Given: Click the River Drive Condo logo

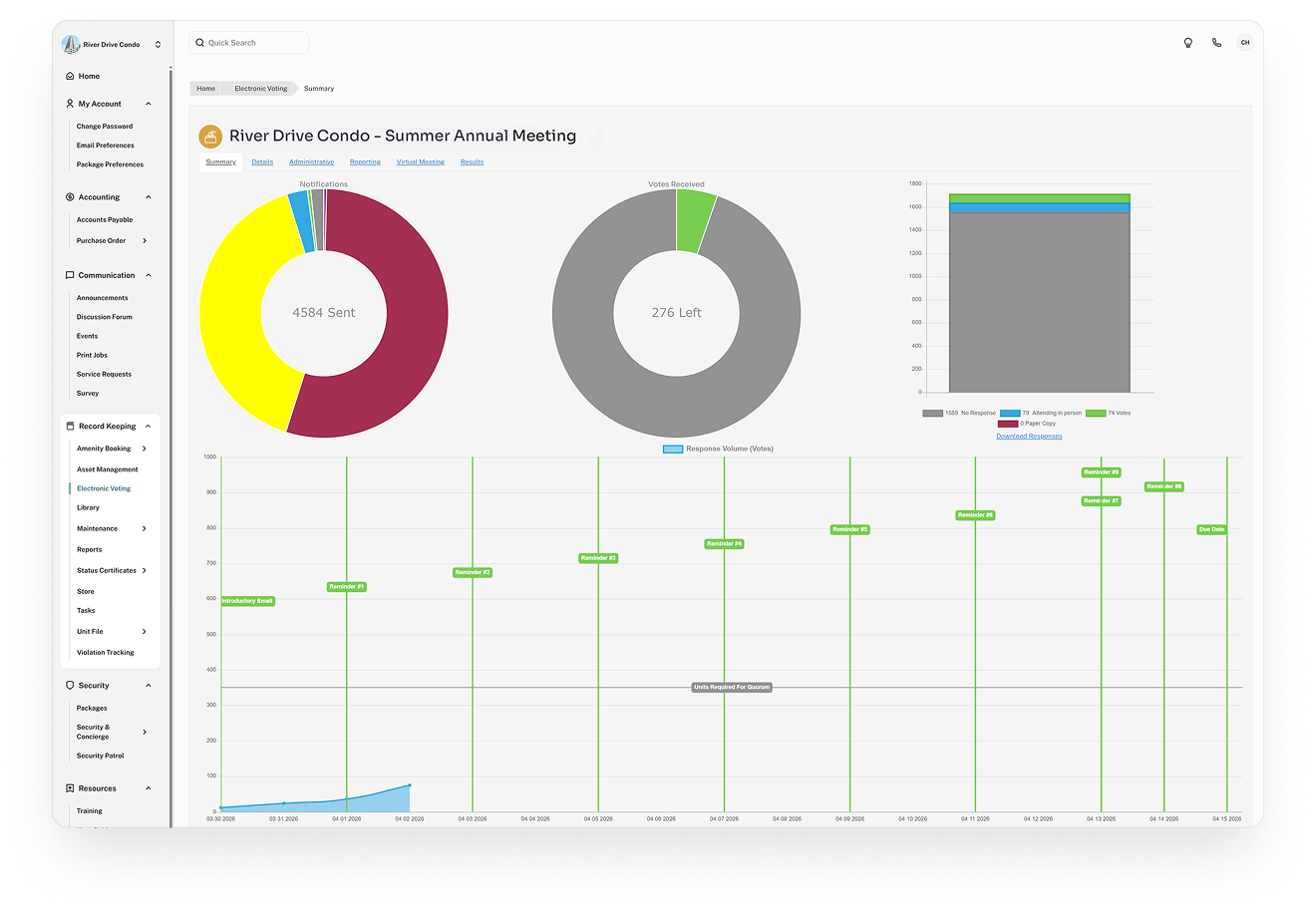Looking at the screenshot, I should [x=71, y=45].
